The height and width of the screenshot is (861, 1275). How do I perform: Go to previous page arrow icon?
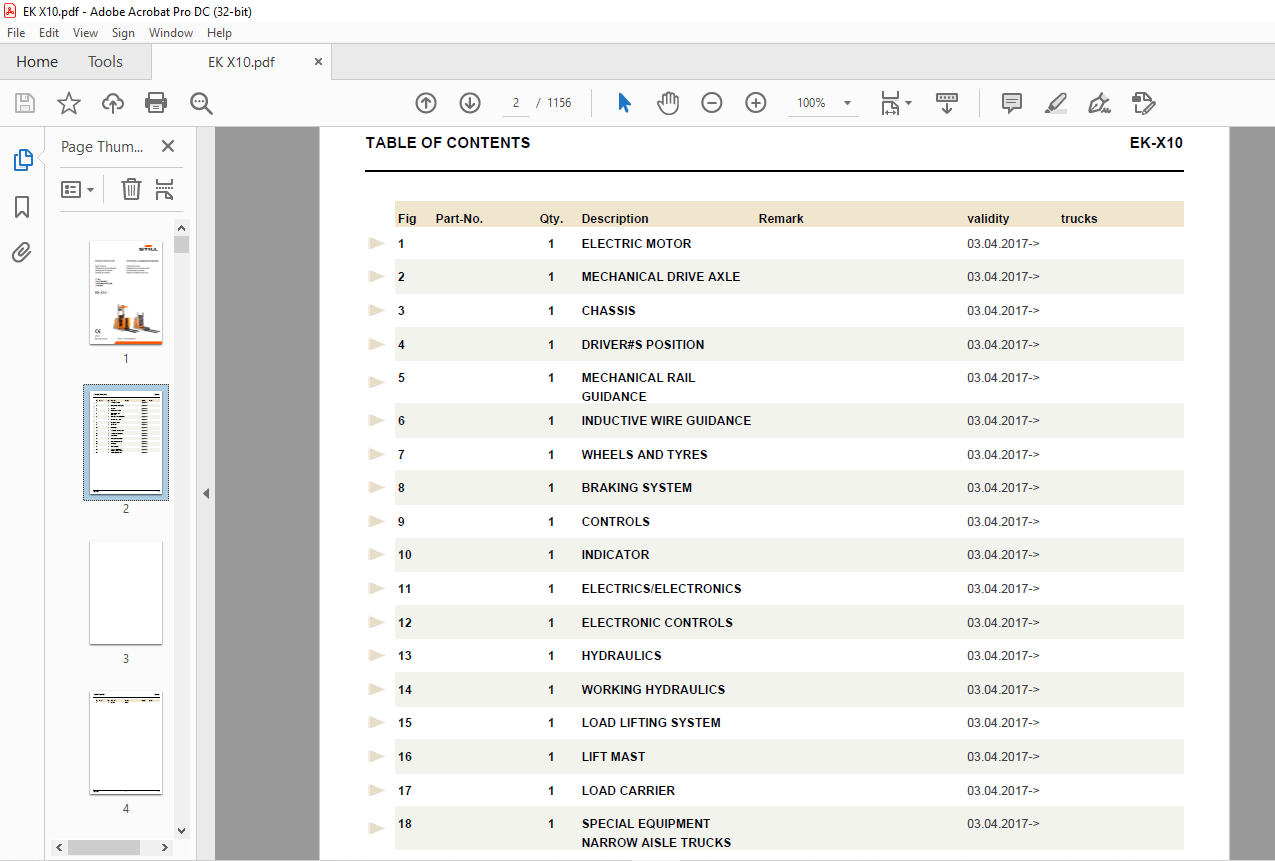[x=426, y=103]
